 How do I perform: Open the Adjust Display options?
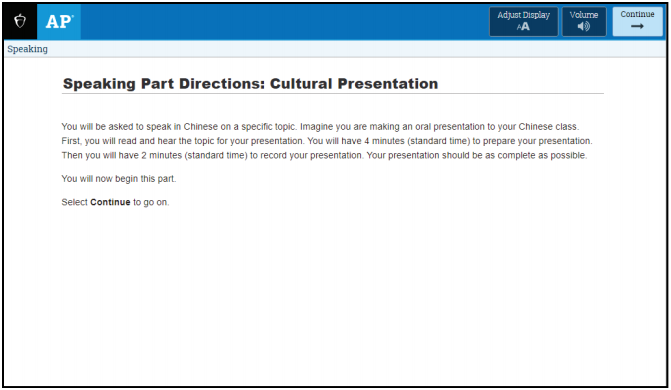523,21
